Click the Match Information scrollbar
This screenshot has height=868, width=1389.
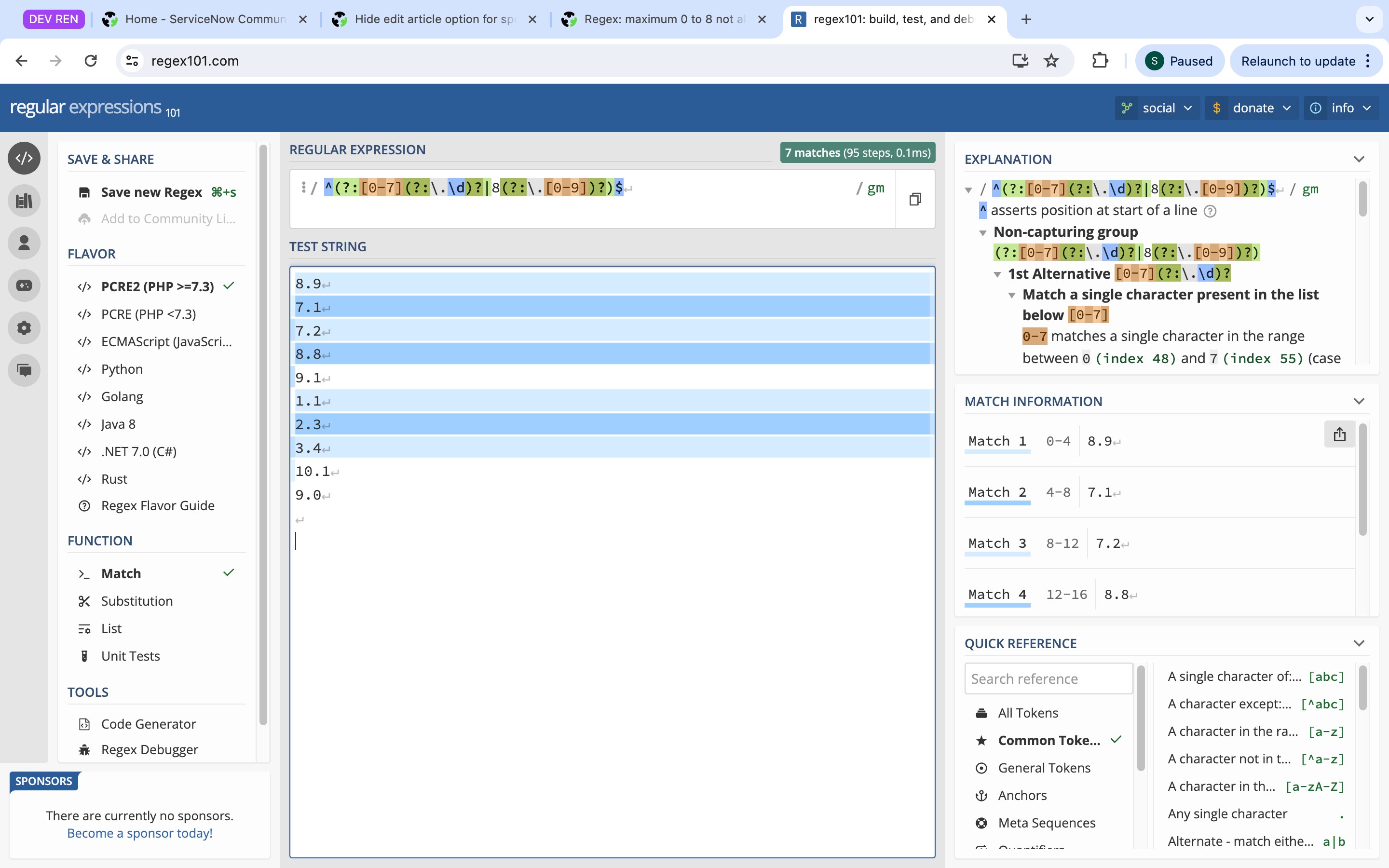[x=1362, y=479]
